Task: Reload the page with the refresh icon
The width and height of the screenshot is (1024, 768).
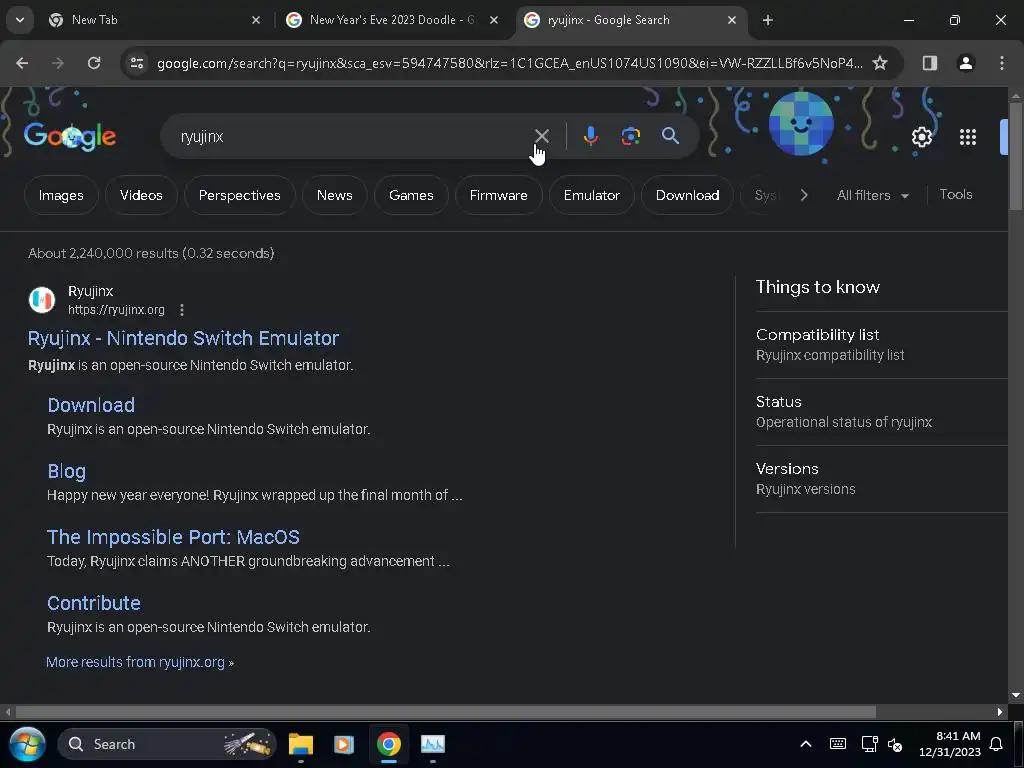Action: tap(94, 63)
